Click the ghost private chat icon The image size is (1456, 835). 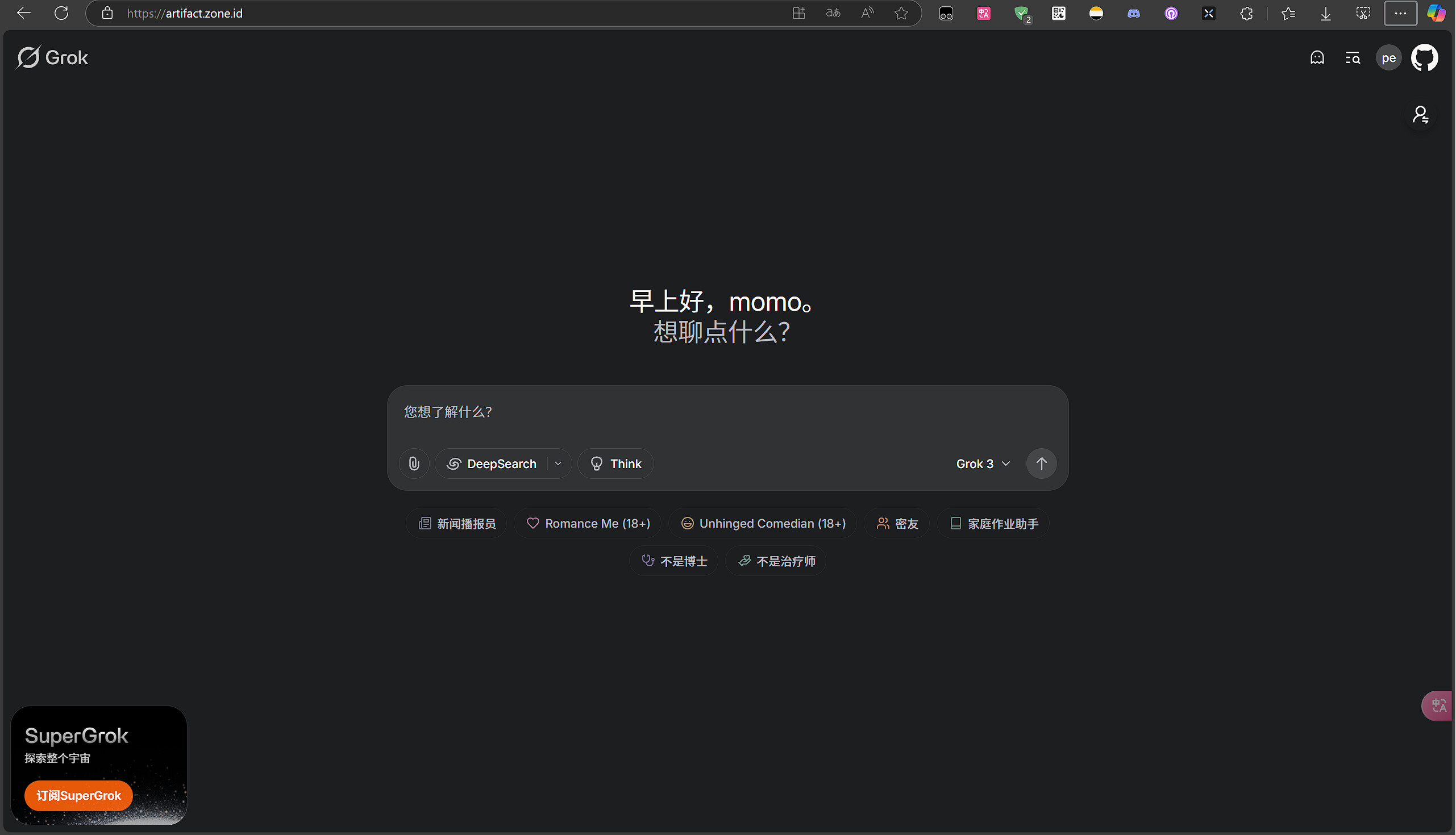point(1317,58)
